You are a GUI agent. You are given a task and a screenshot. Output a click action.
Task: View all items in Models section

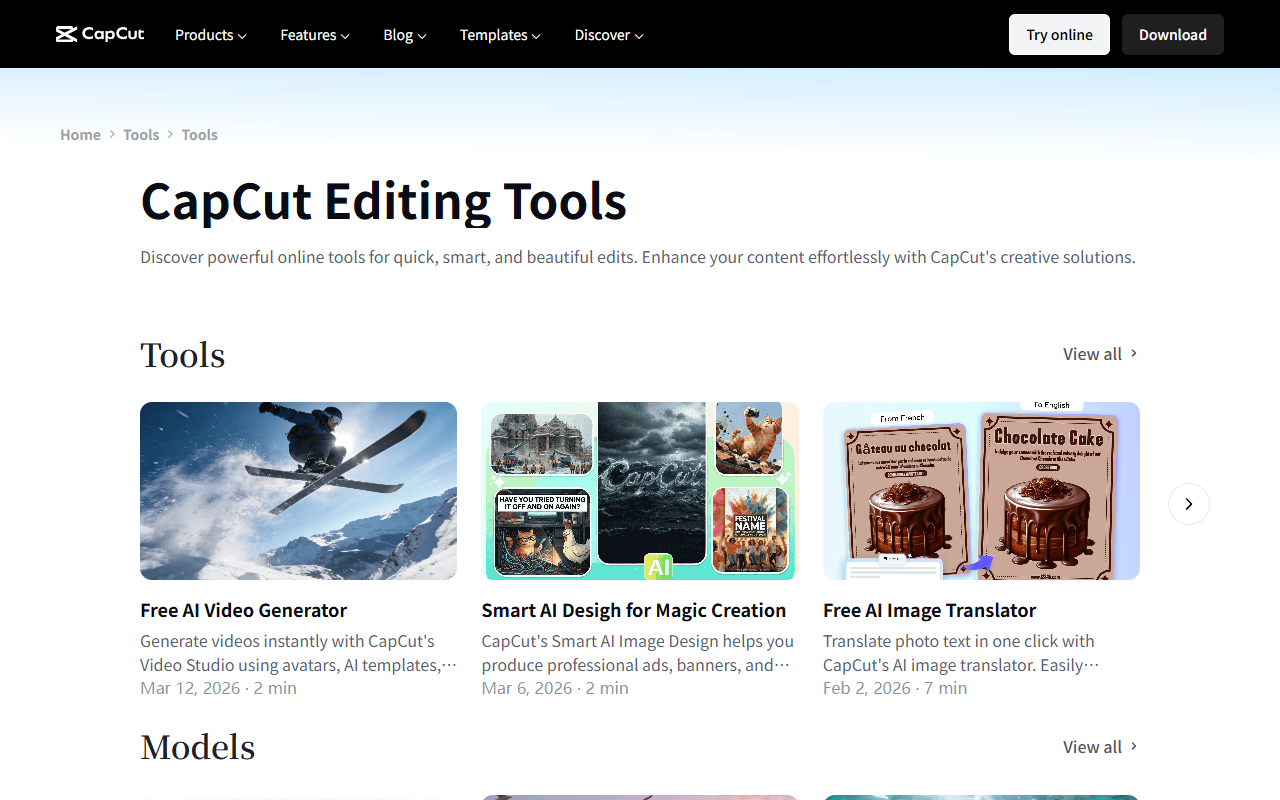point(1100,747)
